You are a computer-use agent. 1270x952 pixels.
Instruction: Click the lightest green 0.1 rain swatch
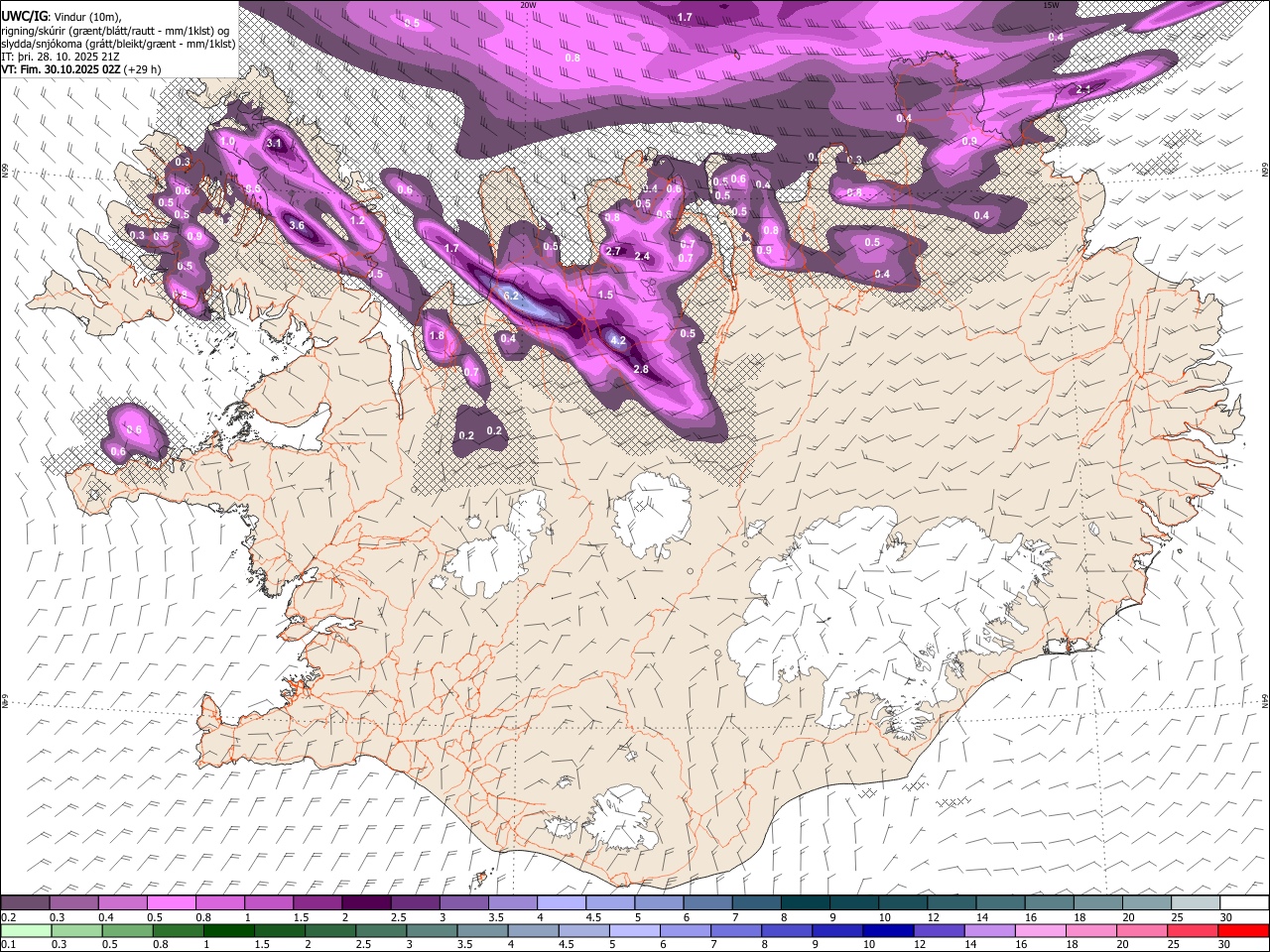(26, 930)
